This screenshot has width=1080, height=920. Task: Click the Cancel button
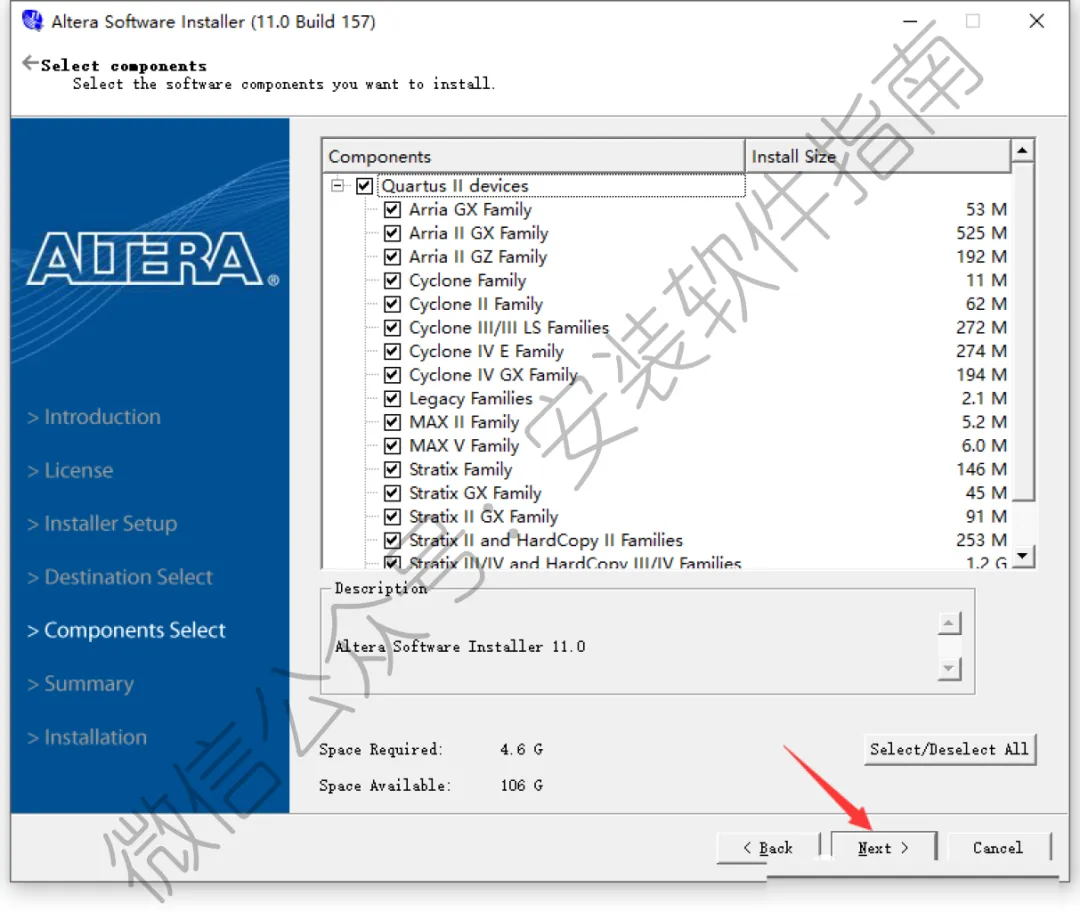click(x=999, y=848)
